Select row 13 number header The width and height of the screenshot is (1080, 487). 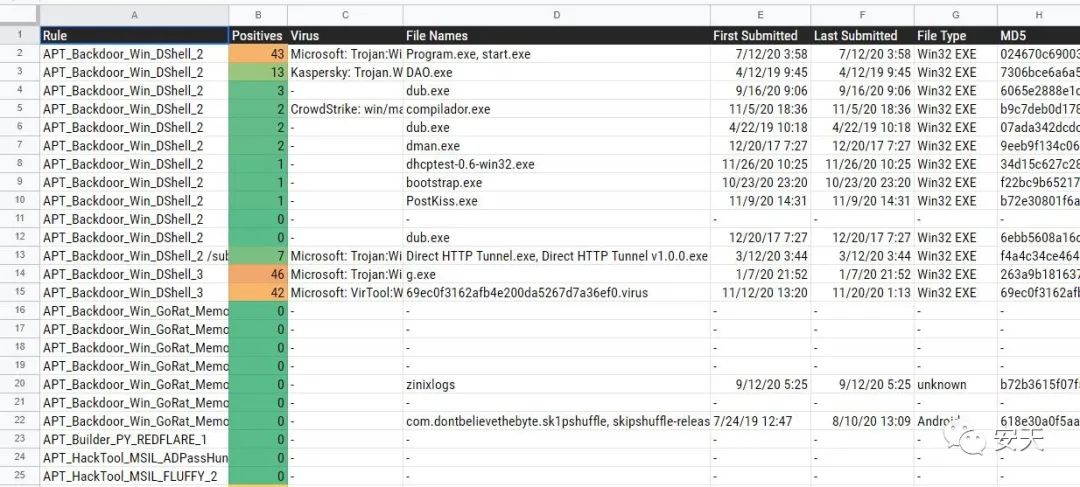19,256
